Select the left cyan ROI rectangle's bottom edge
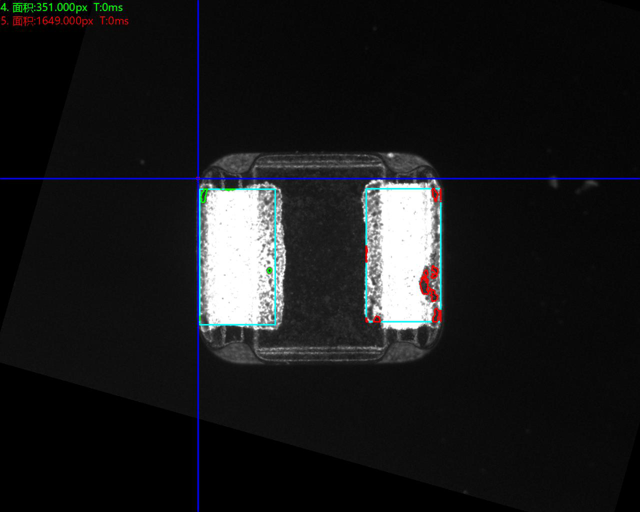 coord(240,327)
